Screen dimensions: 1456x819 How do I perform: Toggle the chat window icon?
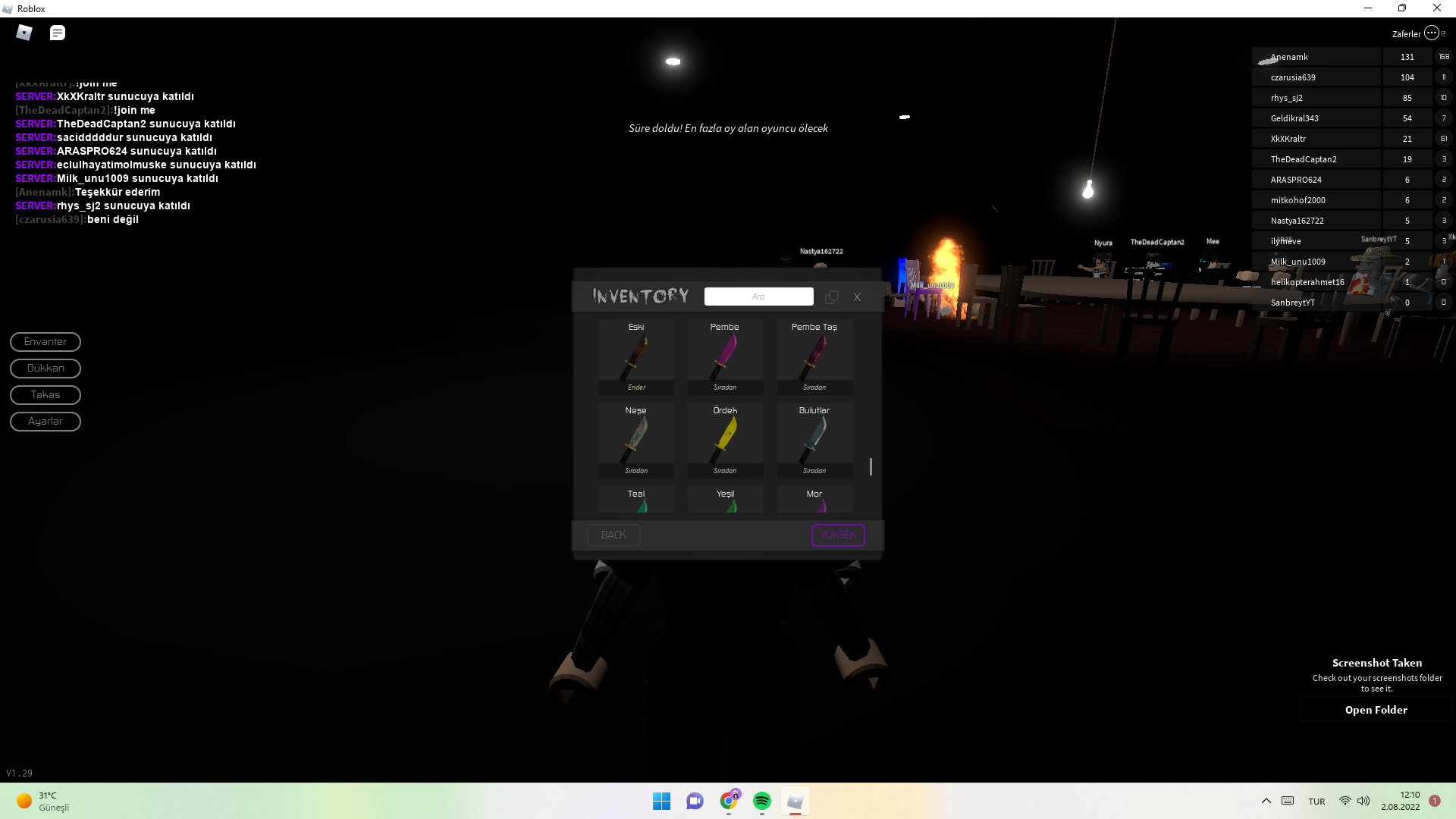pos(58,33)
